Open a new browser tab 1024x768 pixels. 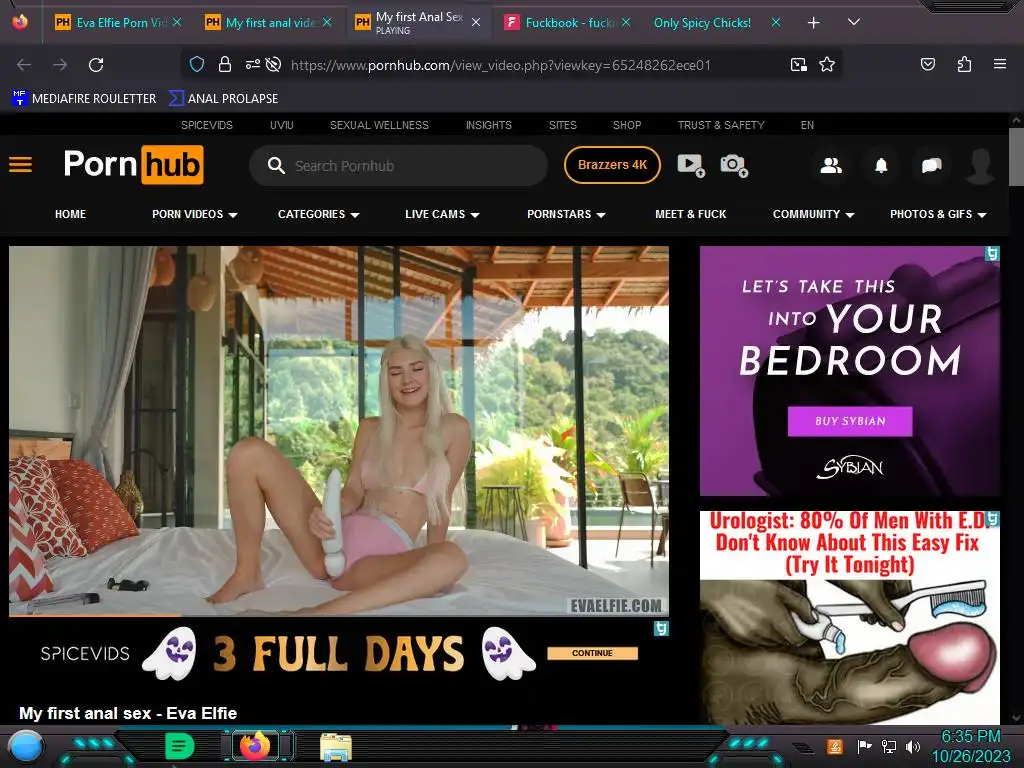(814, 23)
